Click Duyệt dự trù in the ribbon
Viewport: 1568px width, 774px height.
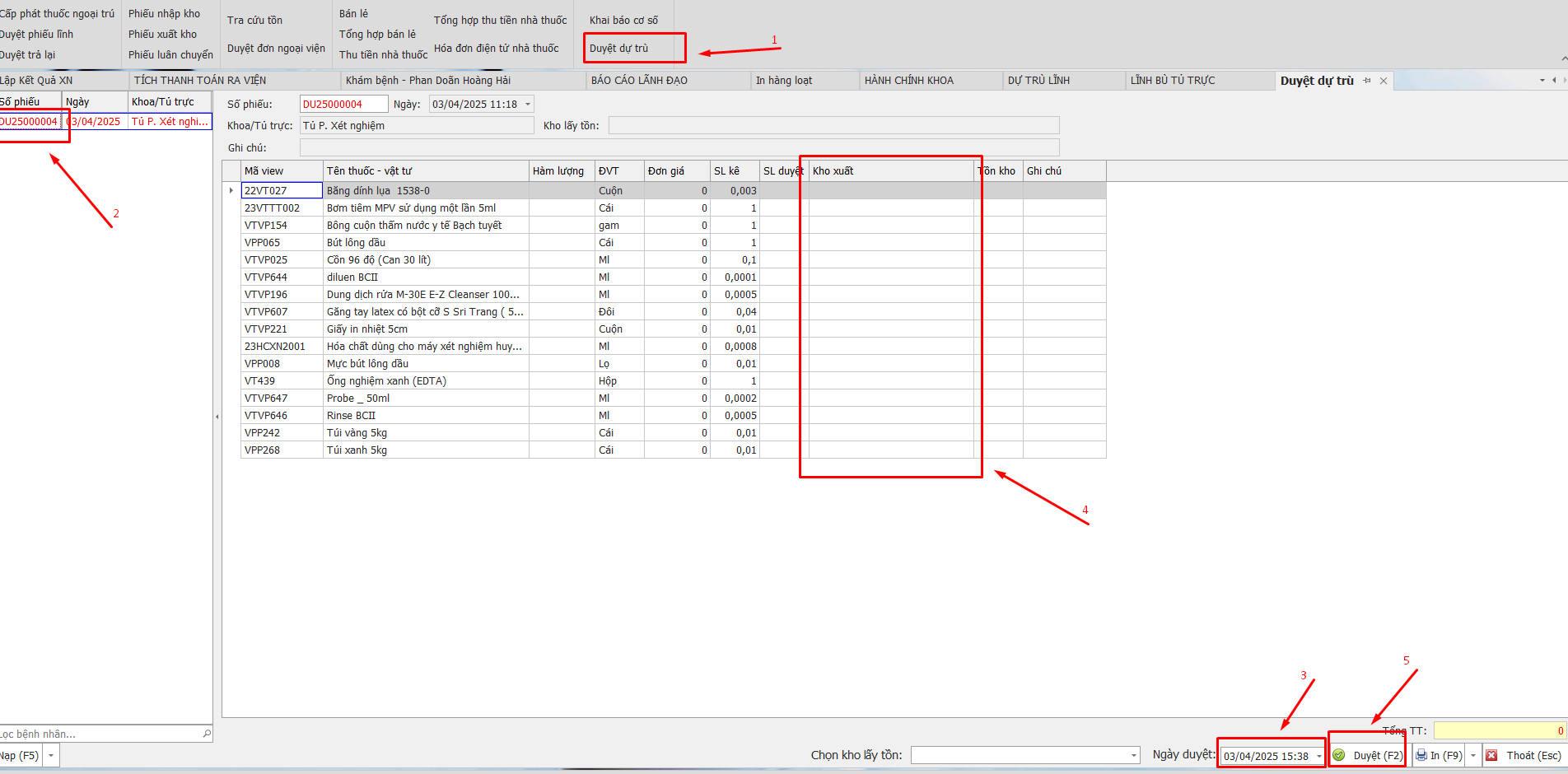pyautogui.click(x=619, y=49)
